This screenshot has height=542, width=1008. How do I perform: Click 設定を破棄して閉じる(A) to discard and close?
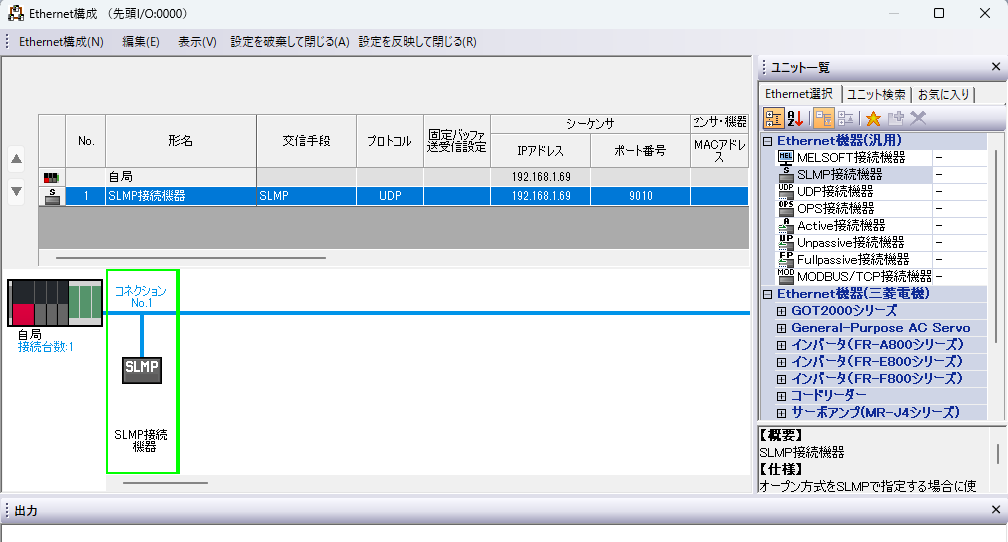[289, 42]
